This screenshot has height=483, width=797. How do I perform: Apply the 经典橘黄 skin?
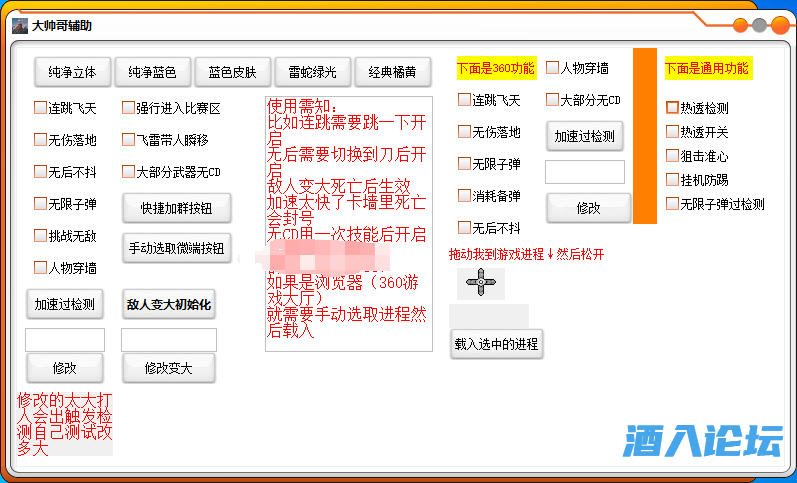[392, 72]
